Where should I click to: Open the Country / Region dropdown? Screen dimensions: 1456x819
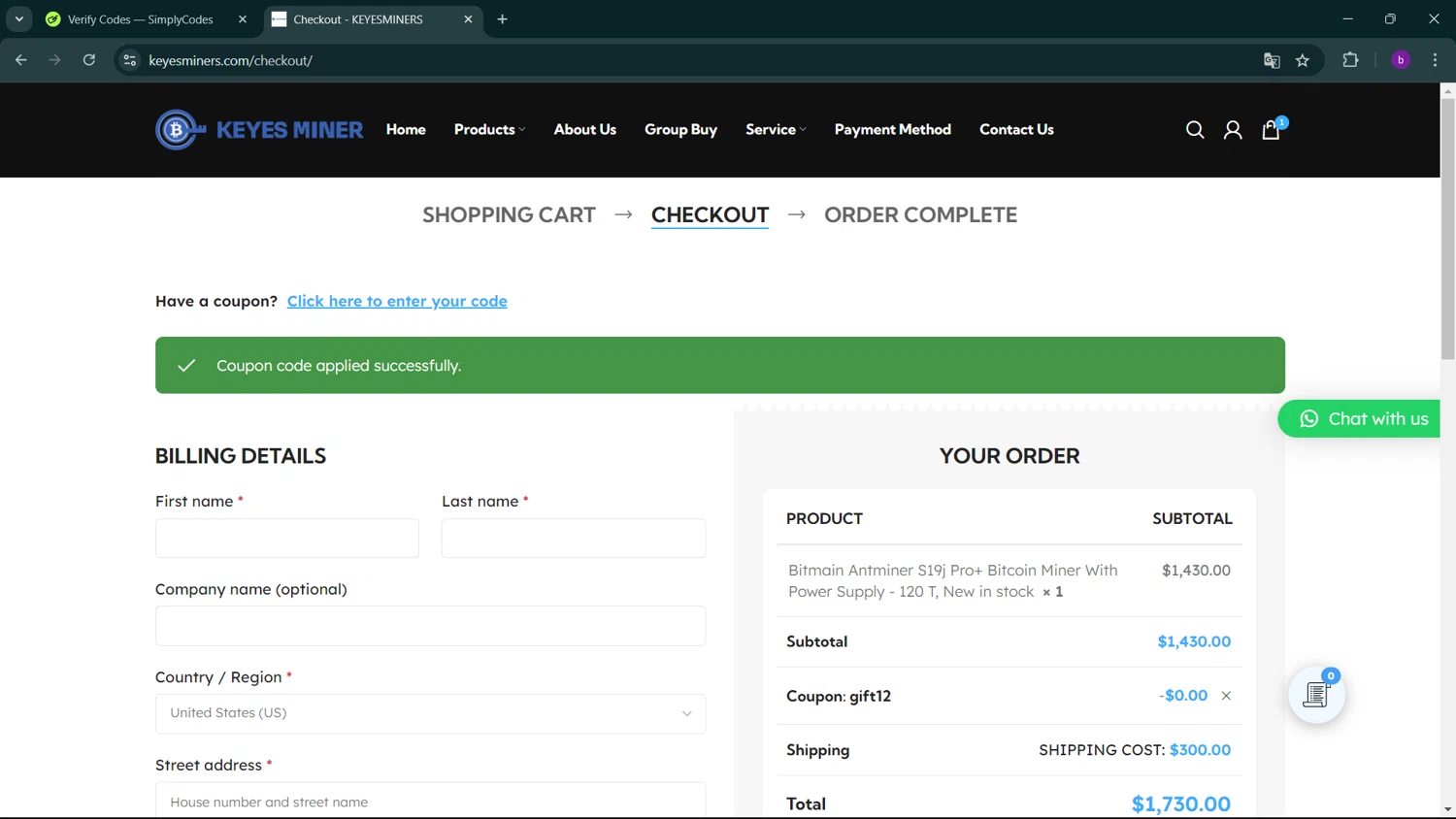(x=430, y=713)
